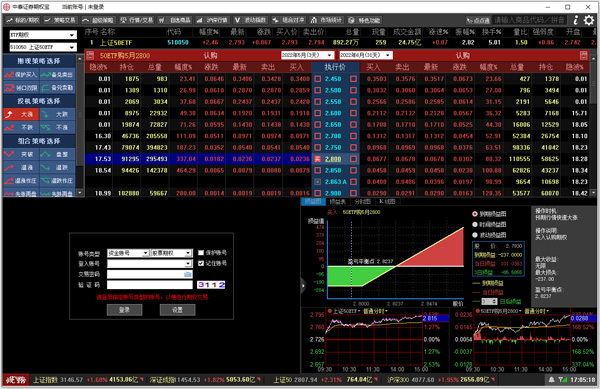Click the 设置 button in login panel
This screenshot has height=389, width=600.
pyautogui.click(x=178, y=310)
